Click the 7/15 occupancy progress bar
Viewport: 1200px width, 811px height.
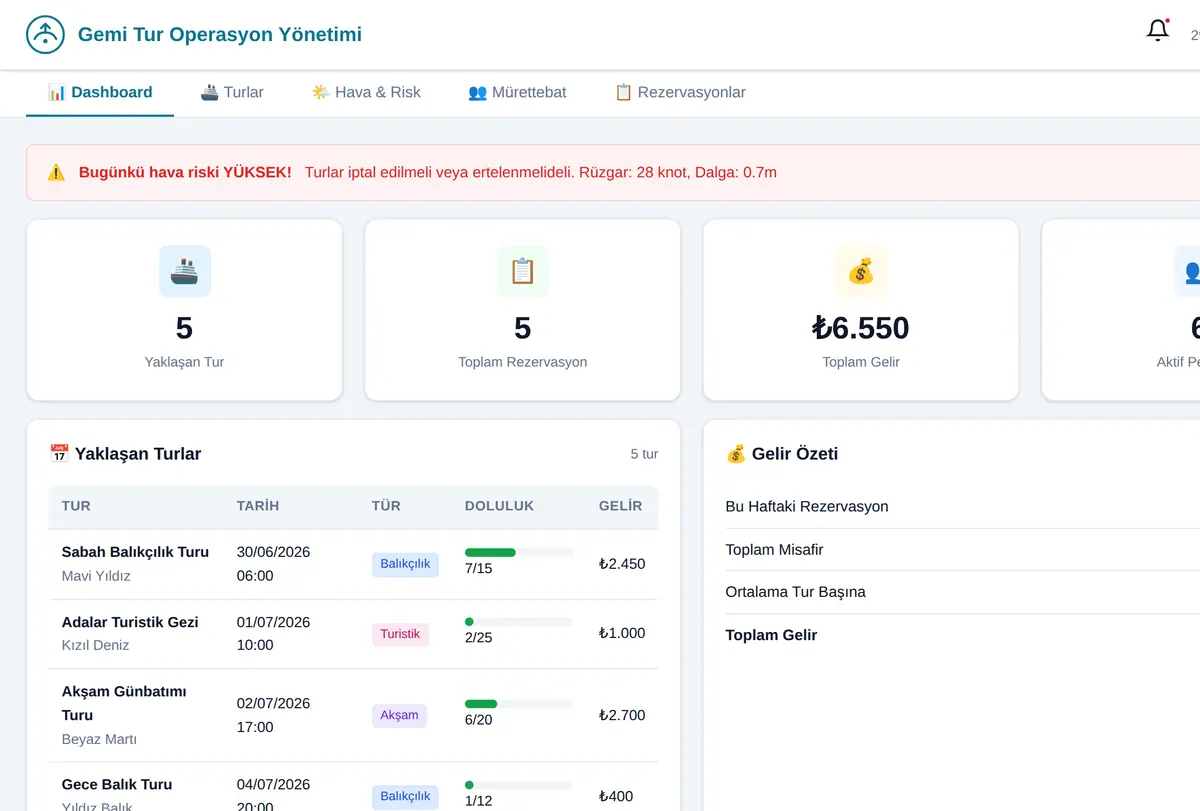point(519,552)
